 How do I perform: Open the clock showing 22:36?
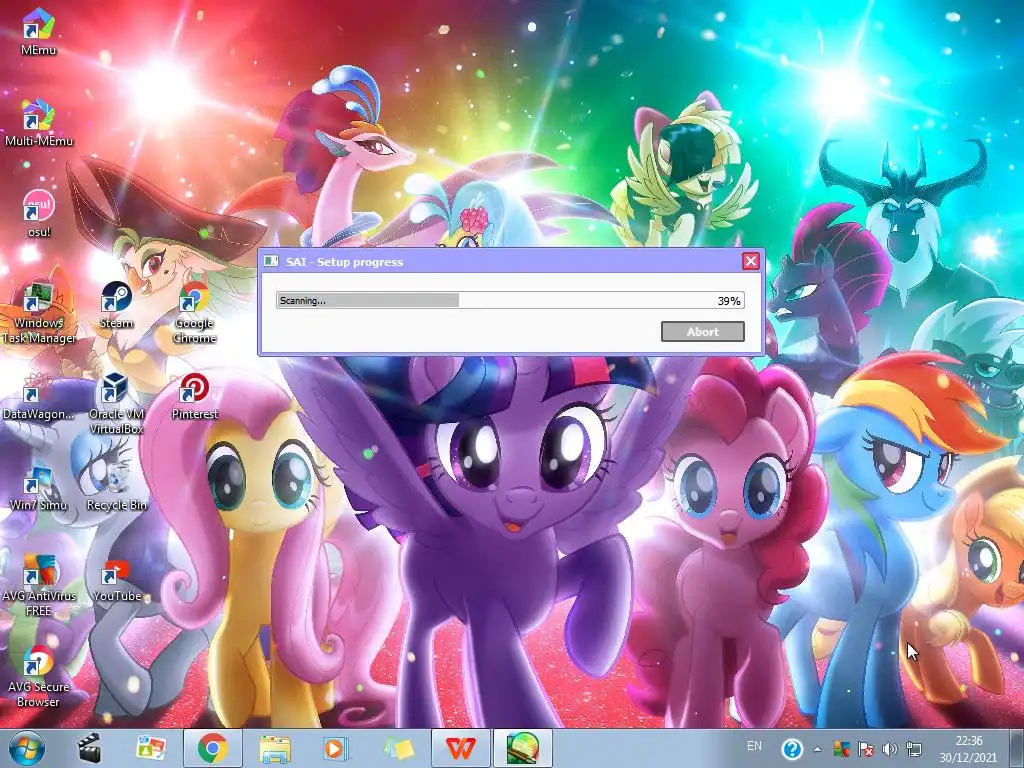(968, 749)
